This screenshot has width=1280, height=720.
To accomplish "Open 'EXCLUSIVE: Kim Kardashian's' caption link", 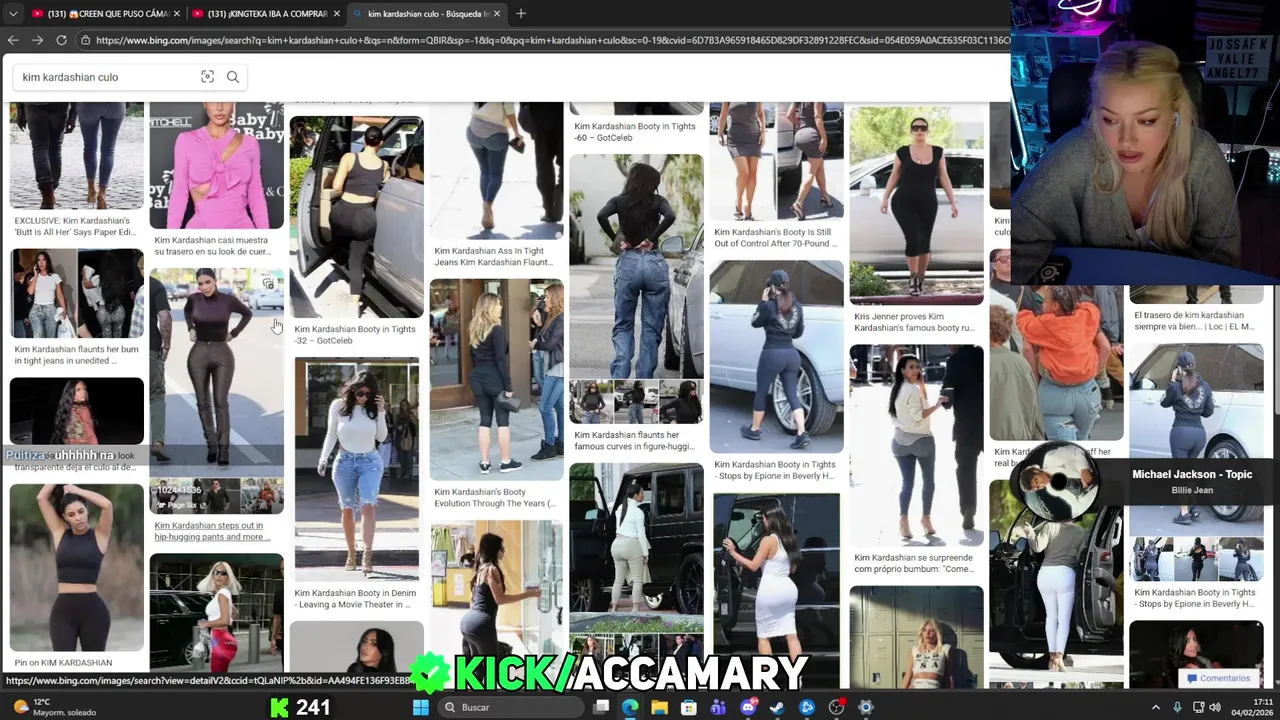I will coord(75,226).
